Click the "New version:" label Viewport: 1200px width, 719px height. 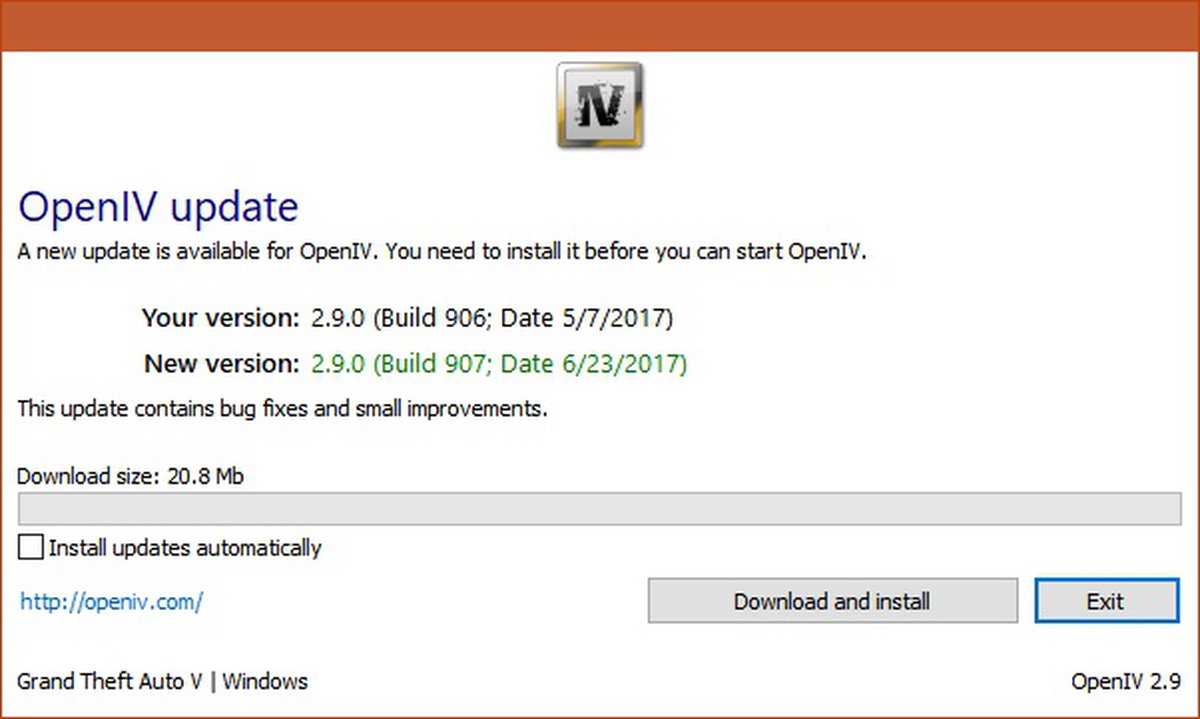221,363
